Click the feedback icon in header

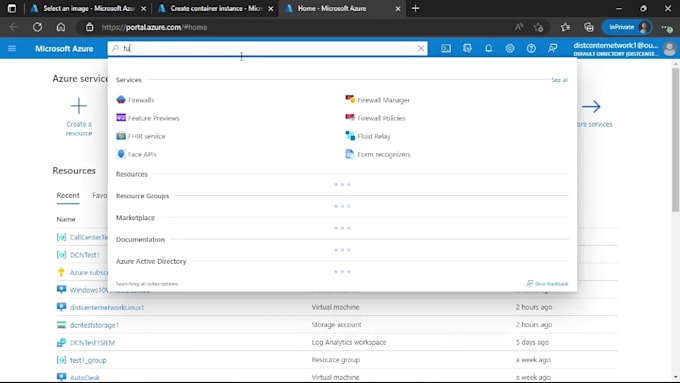tap(552, 49)
